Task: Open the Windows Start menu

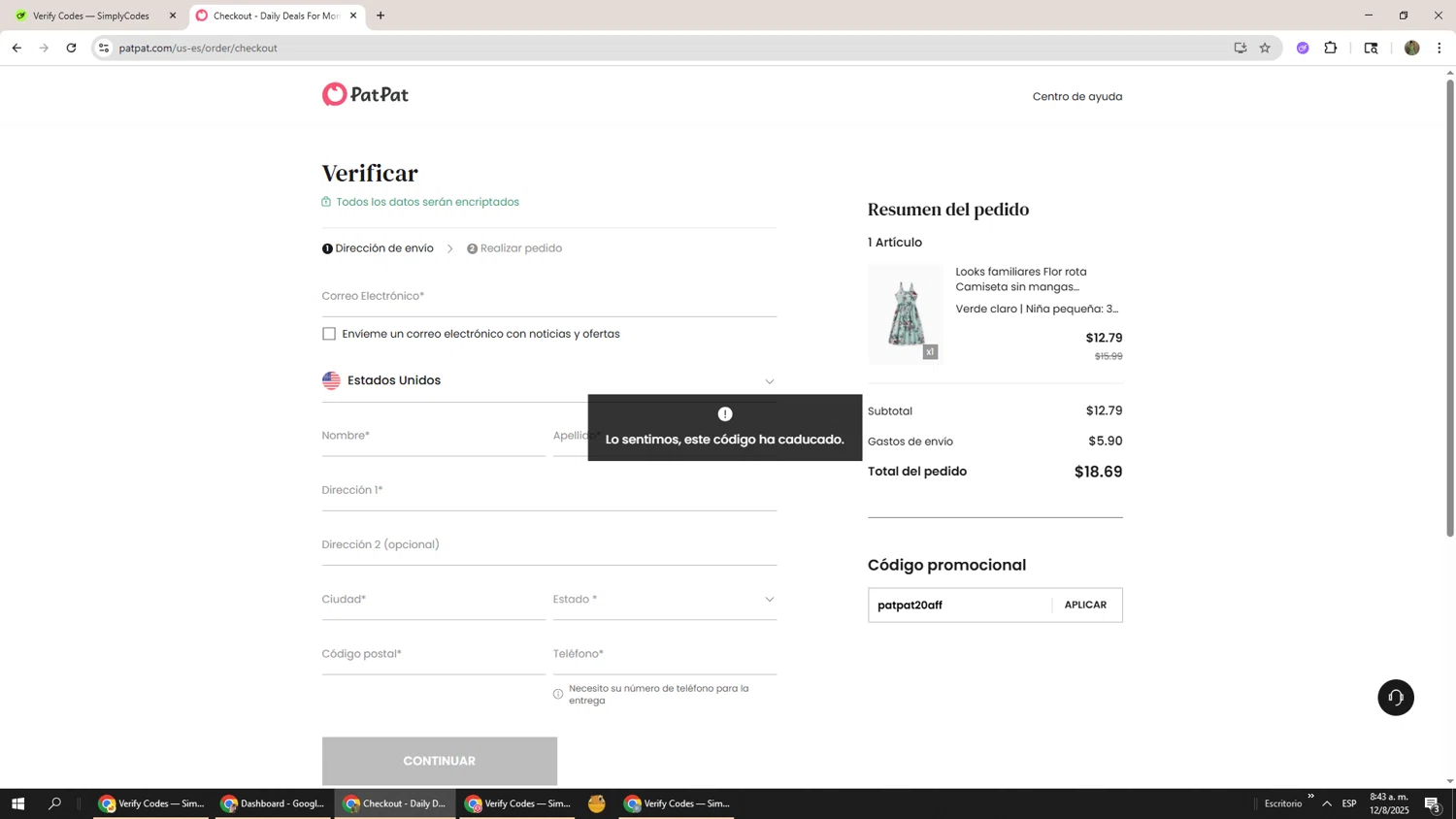Action: [17, 803]
